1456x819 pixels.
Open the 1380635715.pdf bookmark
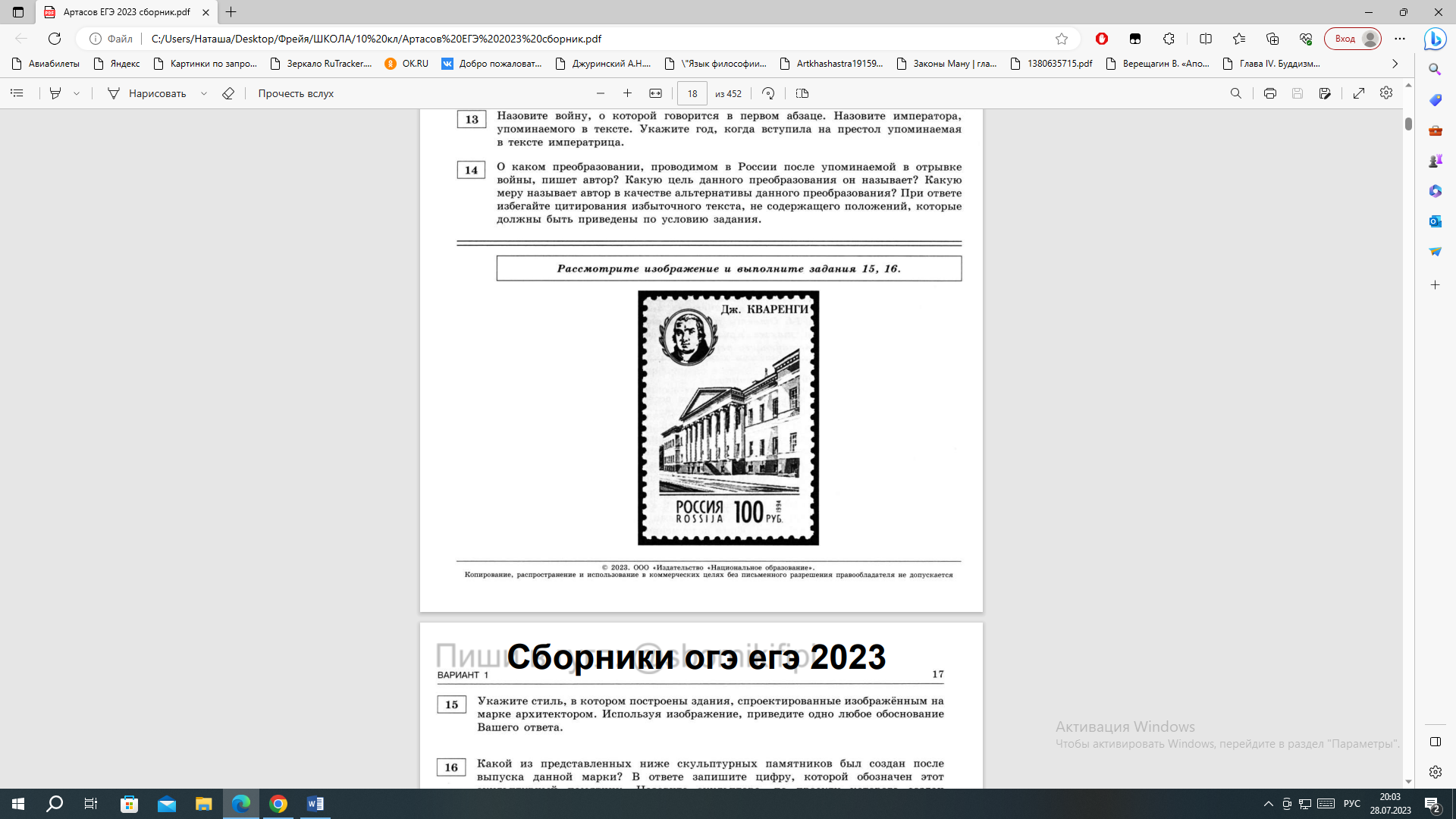[x=1052, y=64]
